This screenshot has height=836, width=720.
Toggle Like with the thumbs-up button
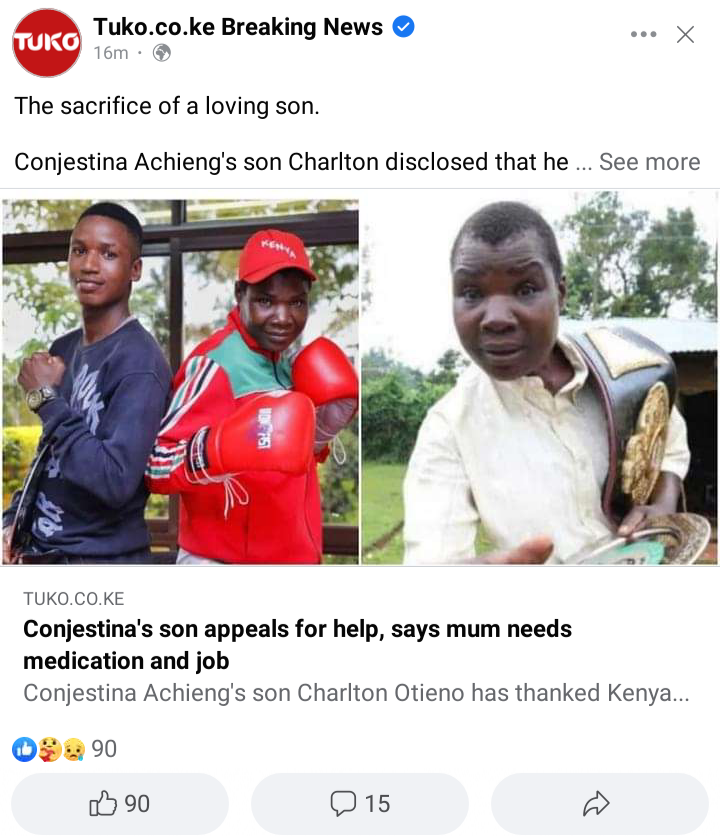(x=120, y=803)
